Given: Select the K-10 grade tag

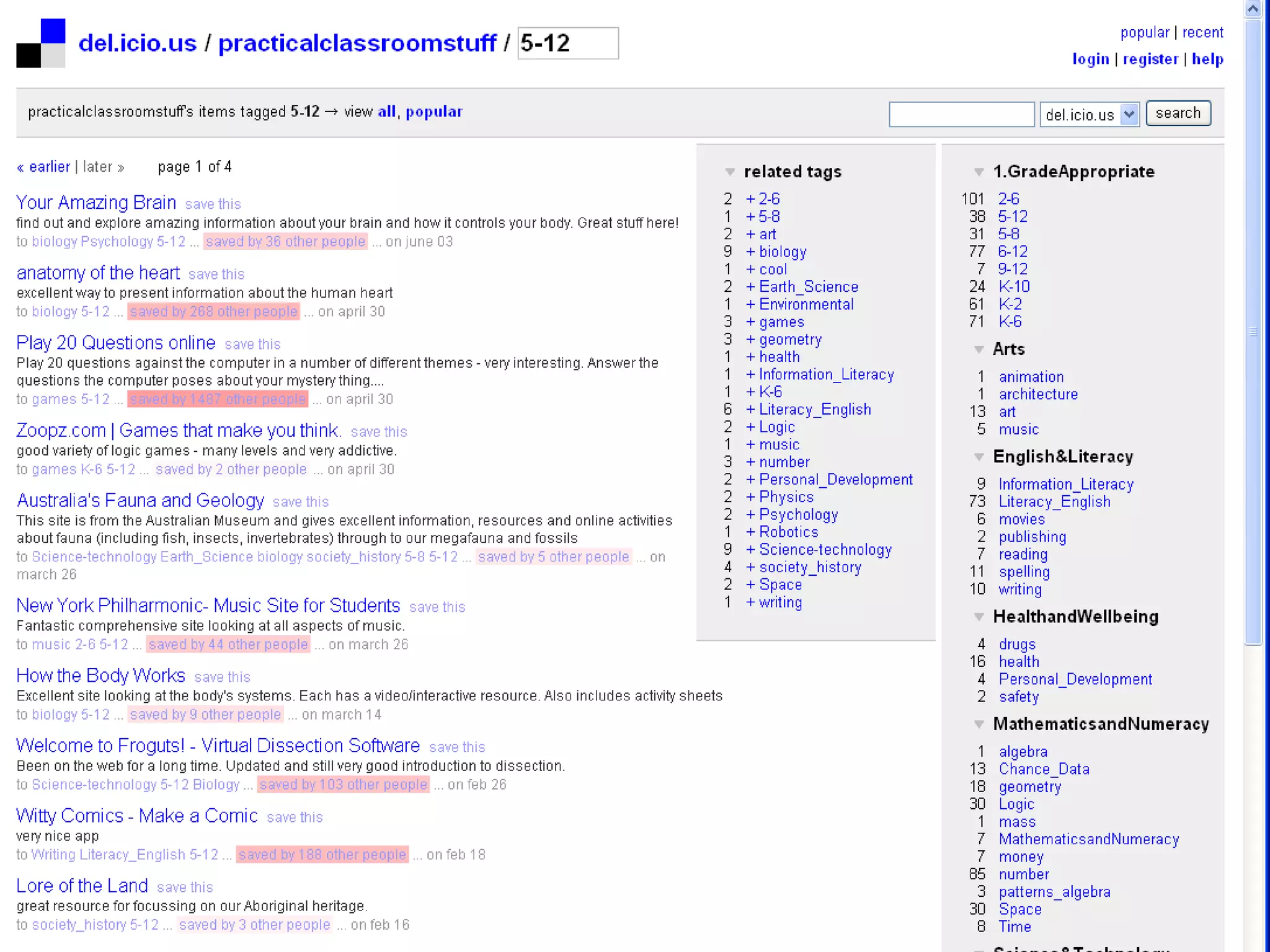Looking at the screenshot, I should [1014, 286].
